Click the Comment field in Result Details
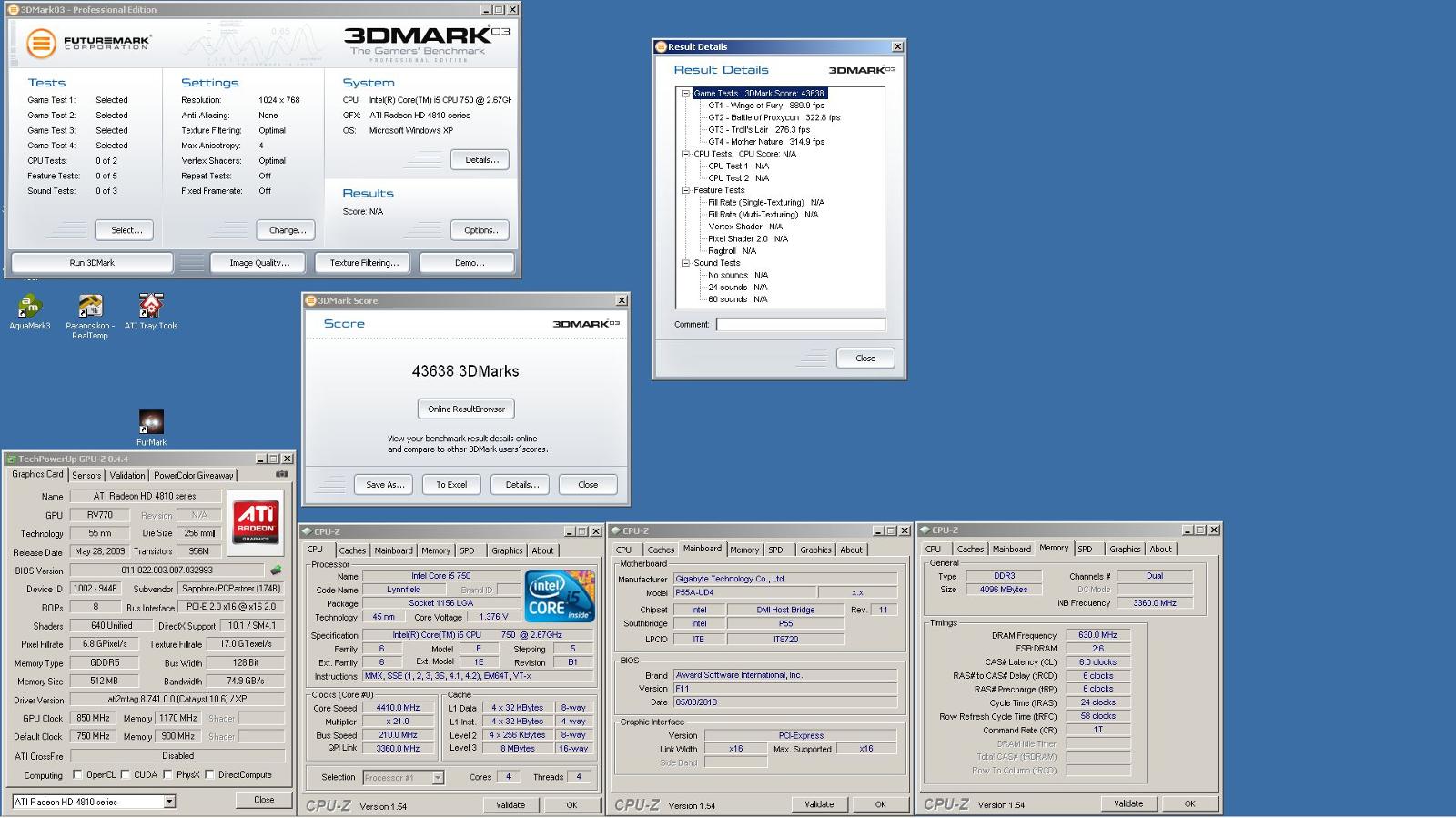The width and height of the screenshot is (1456, 818). pyautogui.click(x=801, y=324)
